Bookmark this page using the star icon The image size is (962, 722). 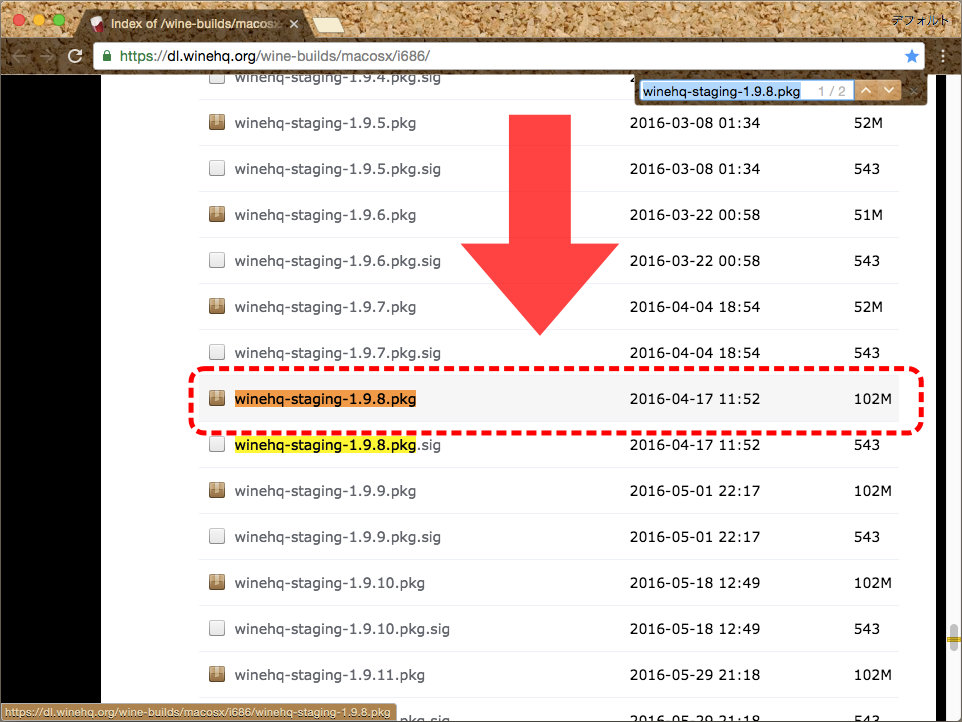(x=912, y=56)
